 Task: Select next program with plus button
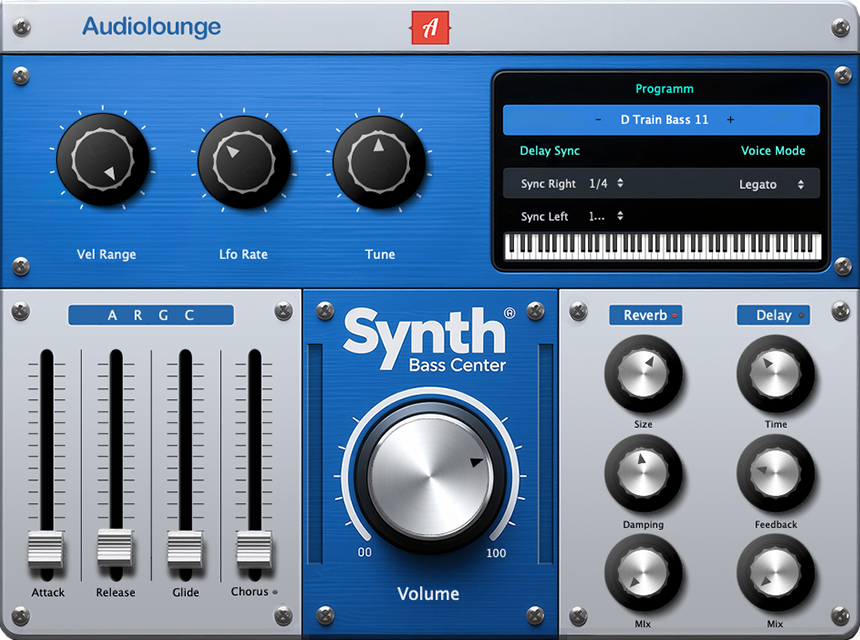click(730, 120)
